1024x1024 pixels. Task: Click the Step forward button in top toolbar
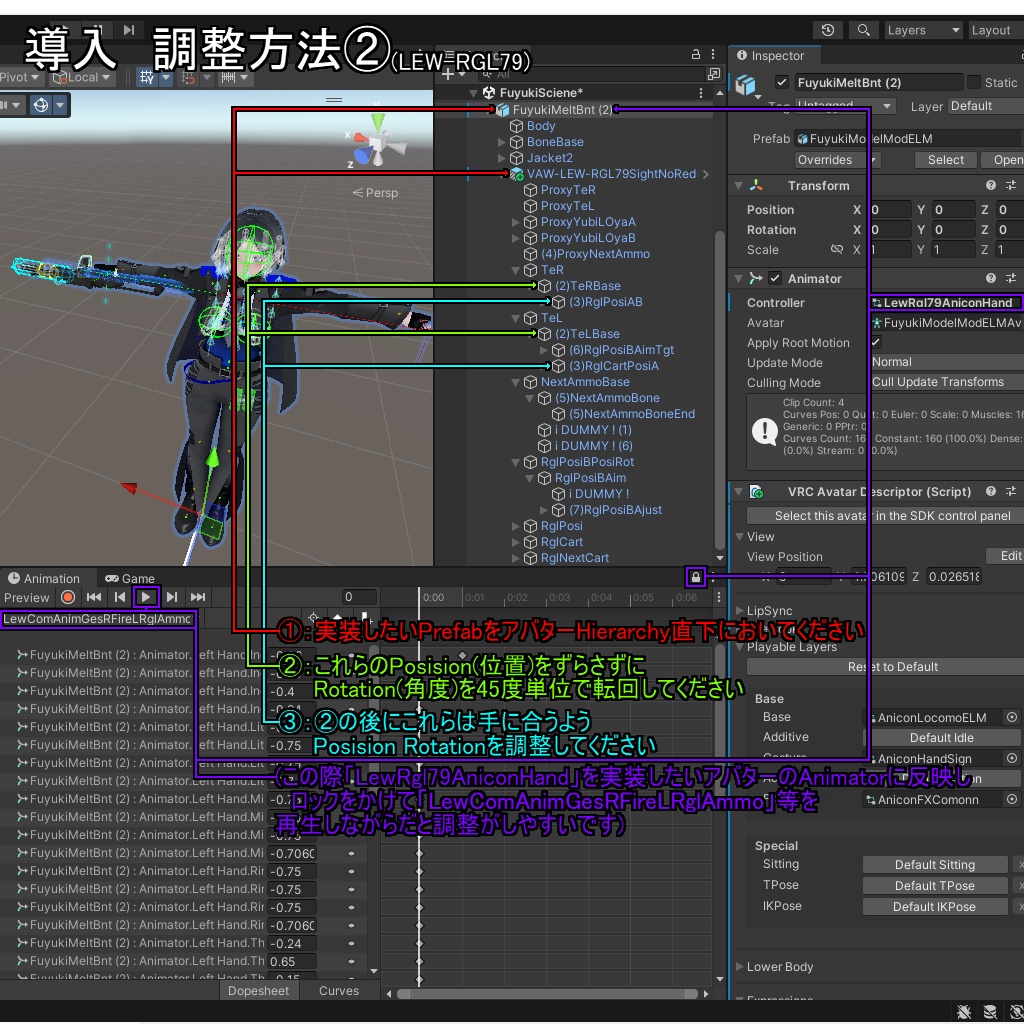[x=129, y=29]
